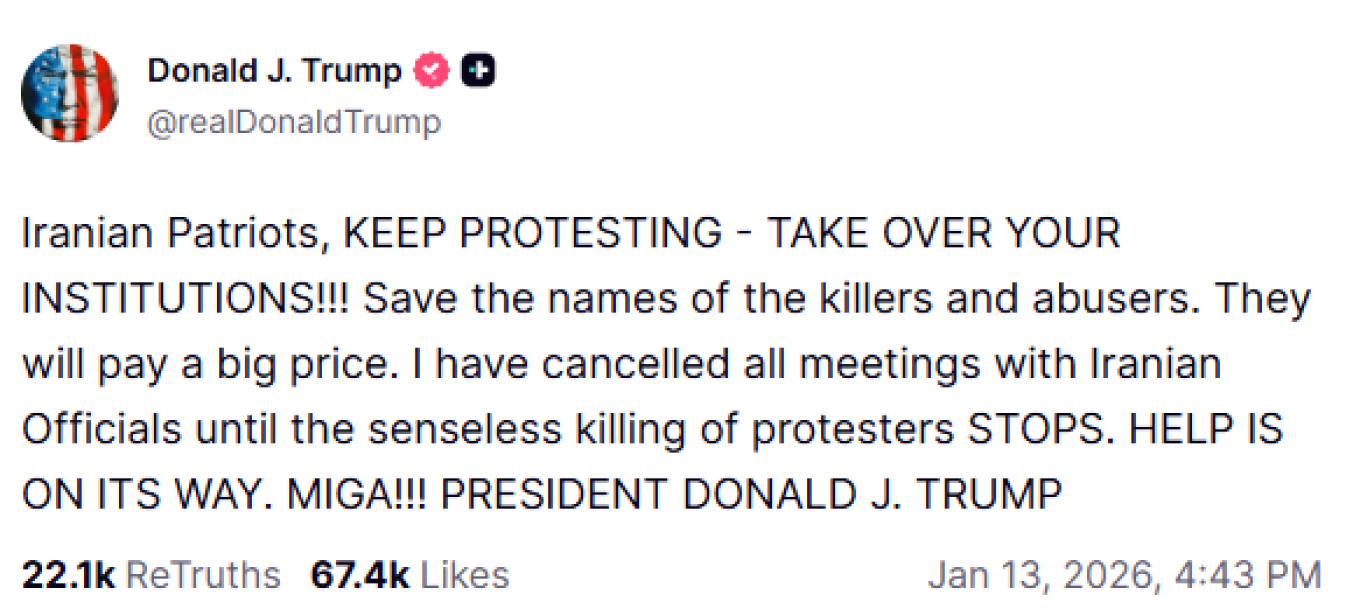Open the Donald J. Trump display name
The width and height of the screenshot is (1360, 609).
tap(274, 72)
